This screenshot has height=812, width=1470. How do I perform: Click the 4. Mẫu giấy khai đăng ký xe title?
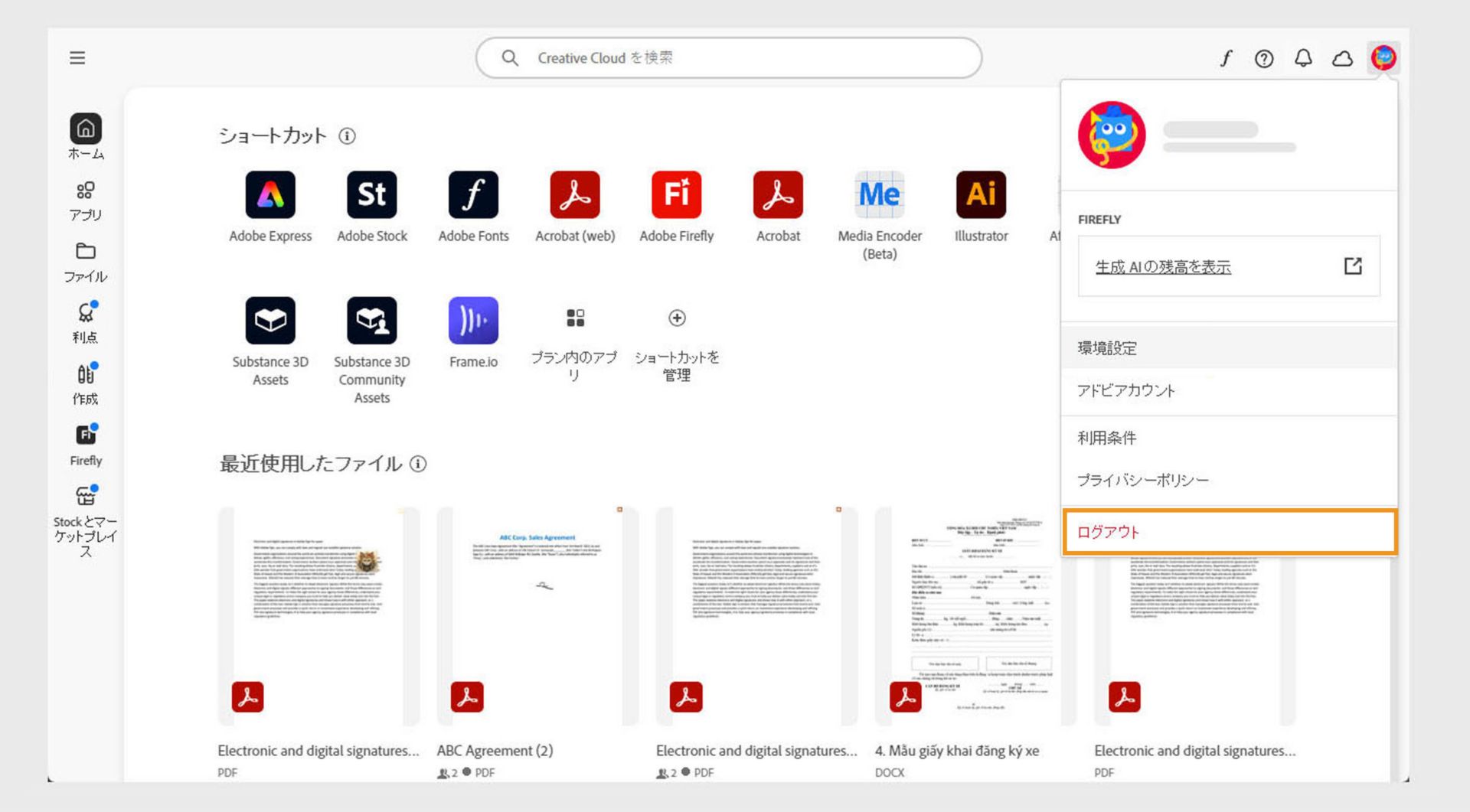(x=957, y=751)
